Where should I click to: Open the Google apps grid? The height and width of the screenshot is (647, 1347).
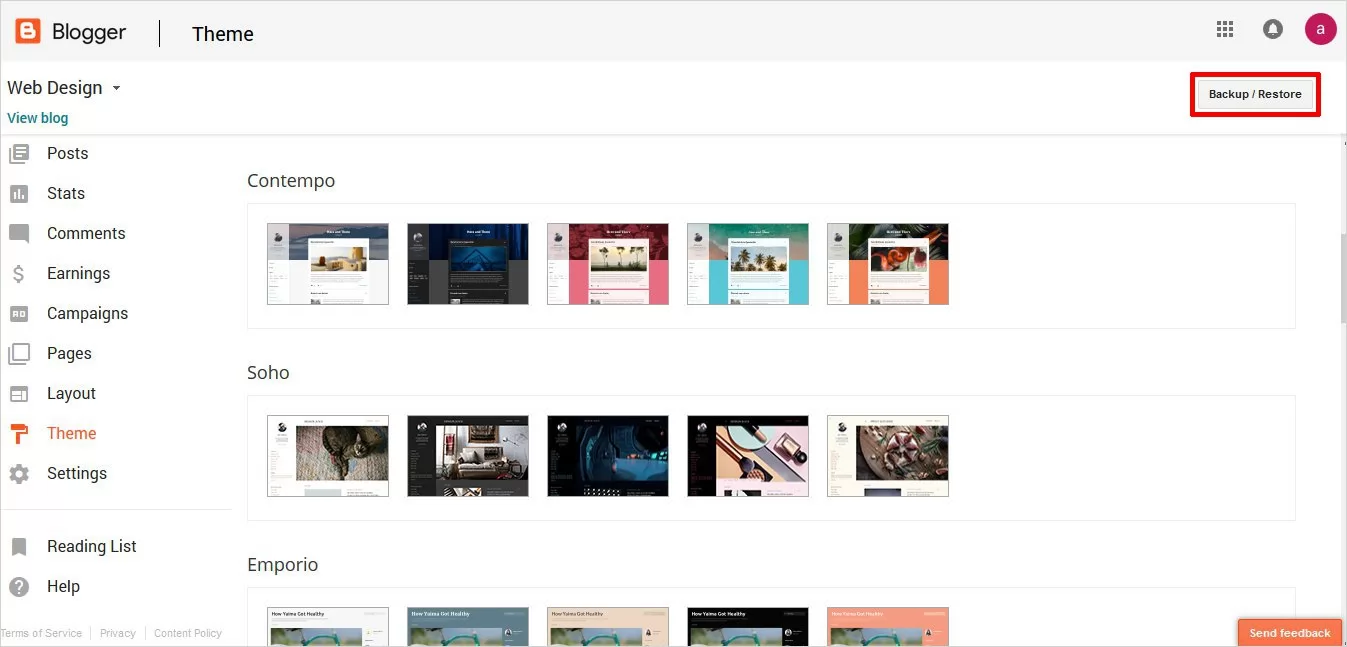point(1225,30)
